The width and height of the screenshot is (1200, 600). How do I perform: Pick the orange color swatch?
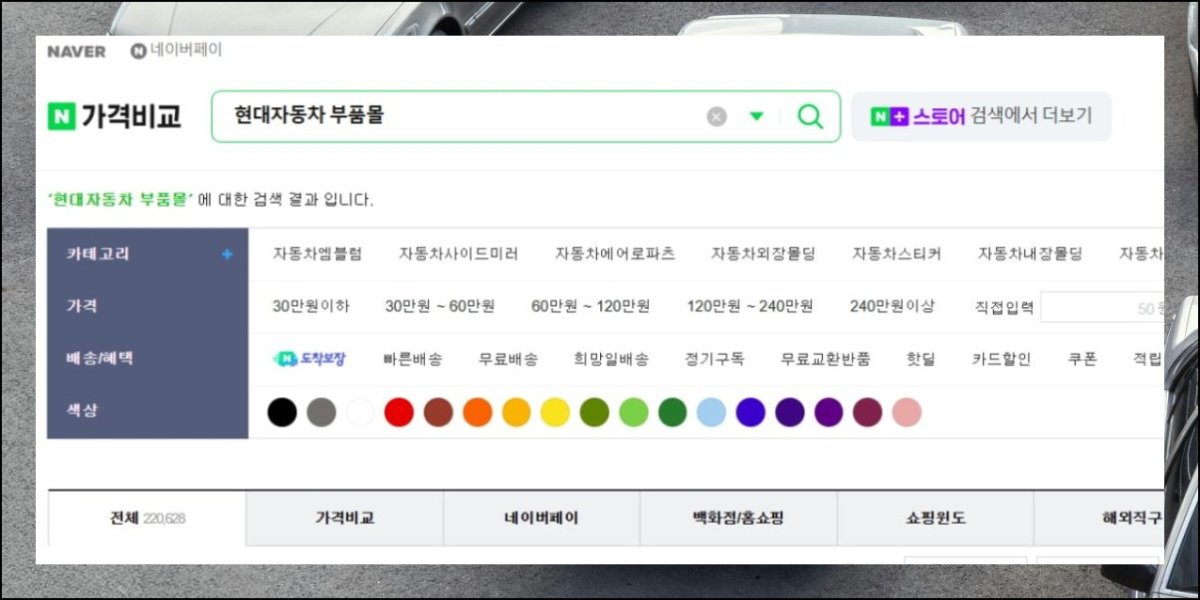477,412
